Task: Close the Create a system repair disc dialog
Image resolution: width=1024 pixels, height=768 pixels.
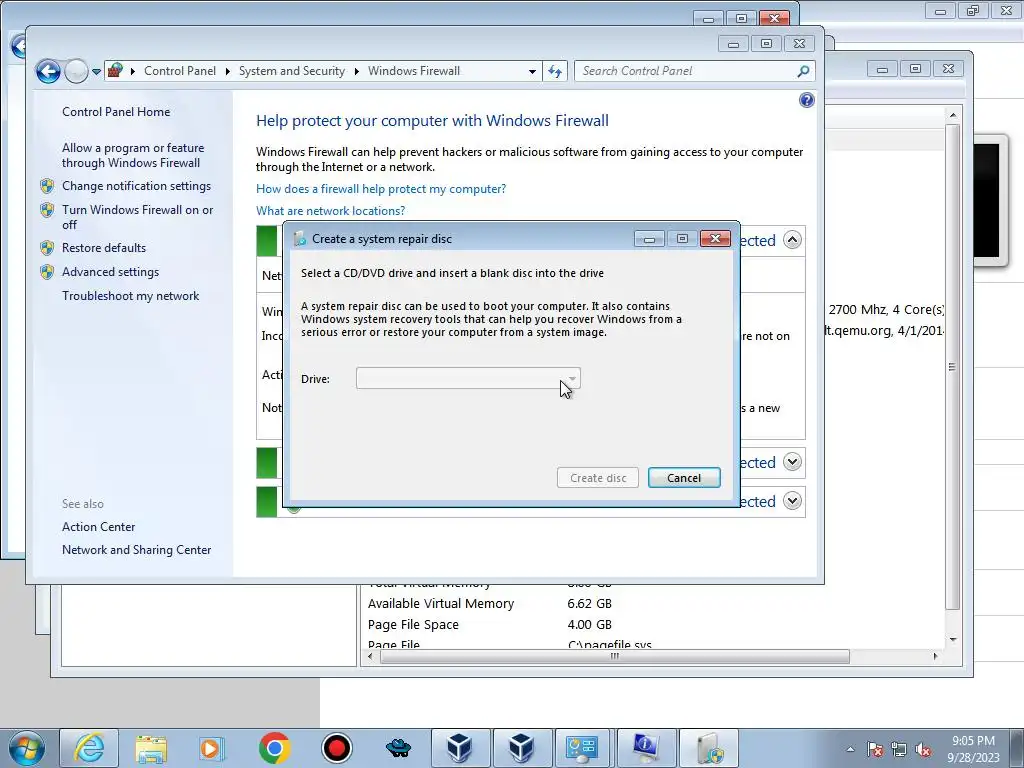Action: click(715, 239)
